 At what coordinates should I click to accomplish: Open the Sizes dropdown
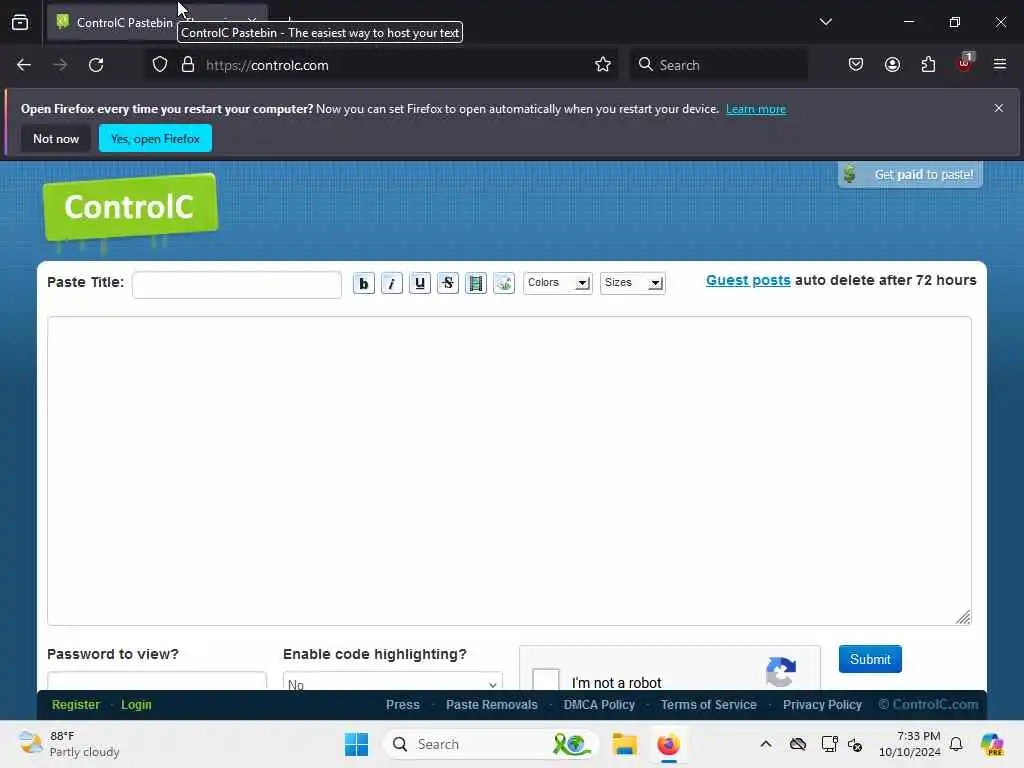click(632, 283)
